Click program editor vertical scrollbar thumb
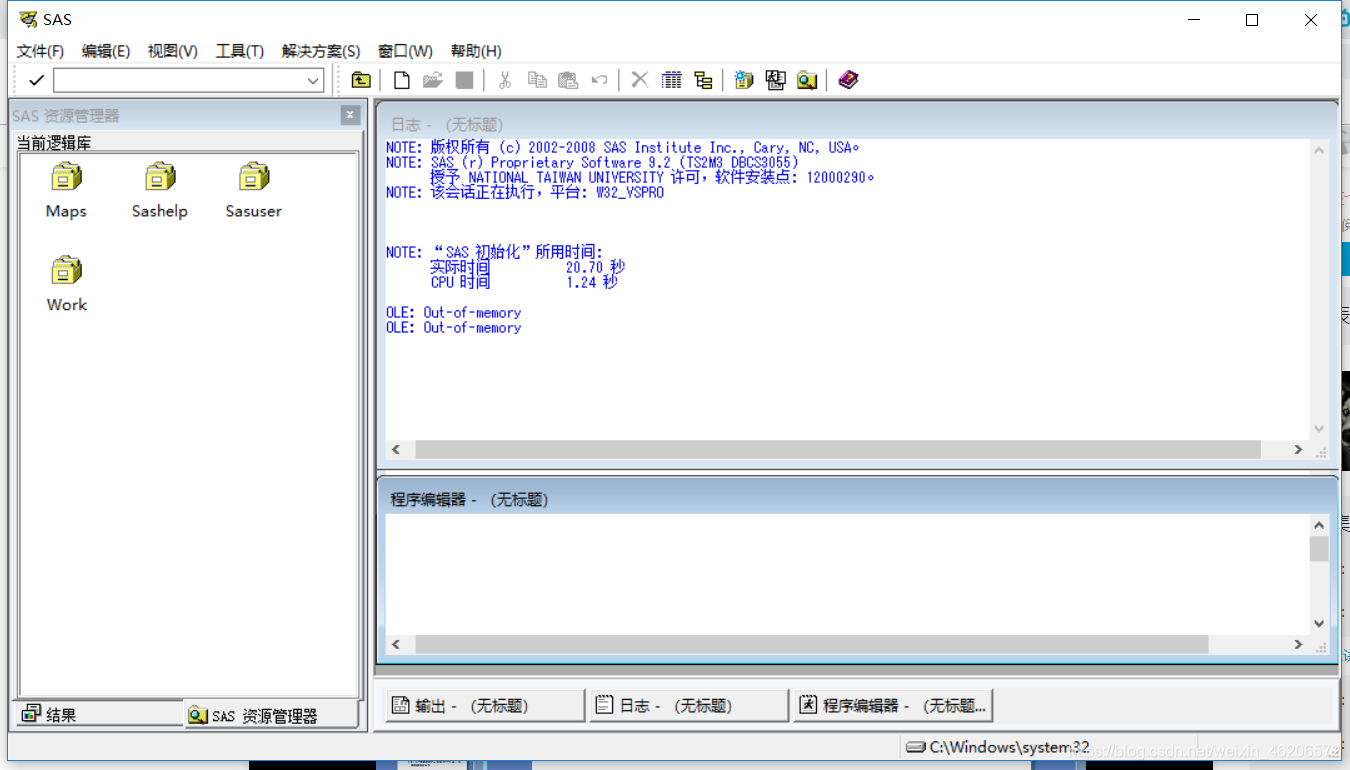This screenshot has height=770, width=1350. pos(1319,549)
